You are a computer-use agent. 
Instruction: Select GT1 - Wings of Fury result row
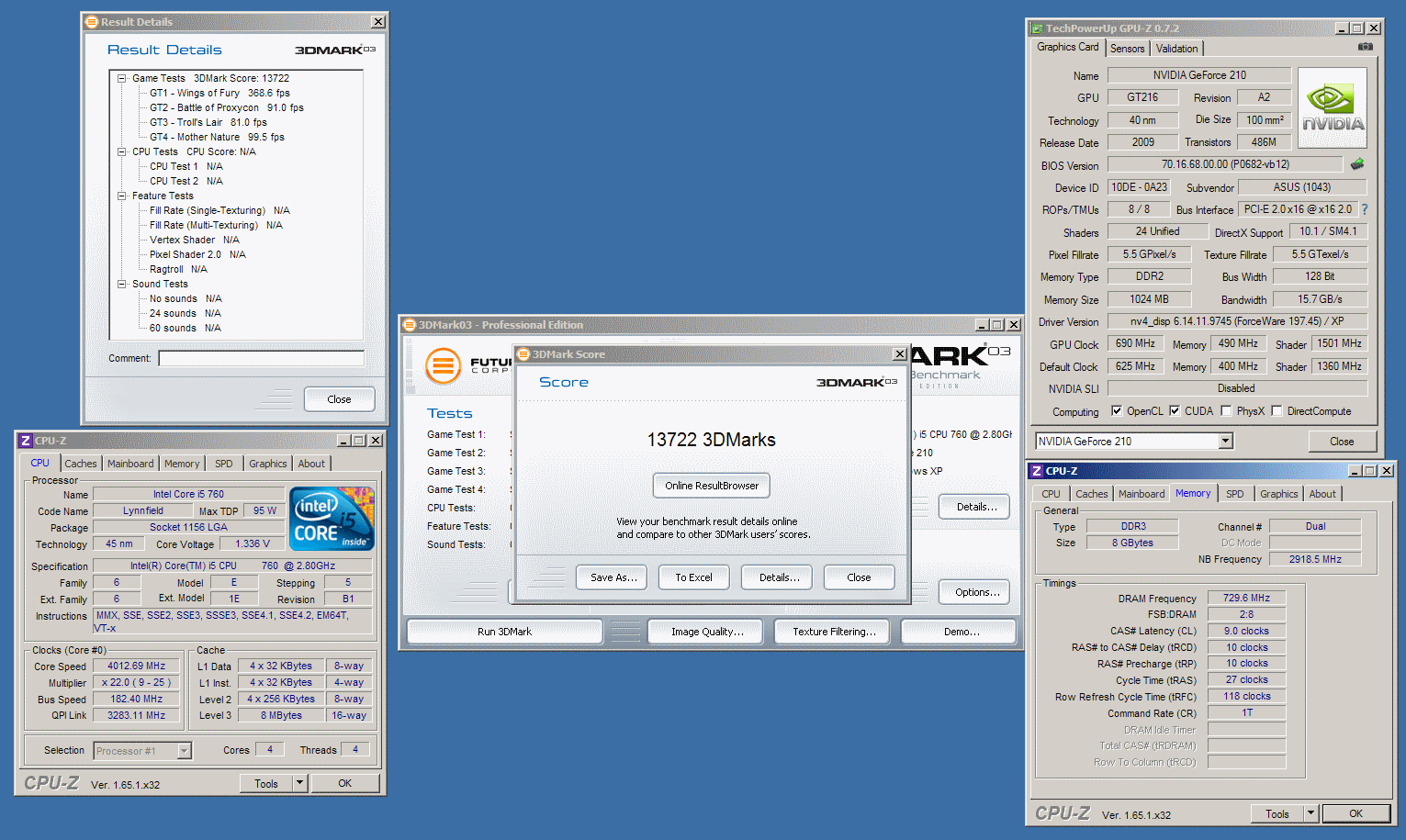pyautogui.click(x=219, y=93)
